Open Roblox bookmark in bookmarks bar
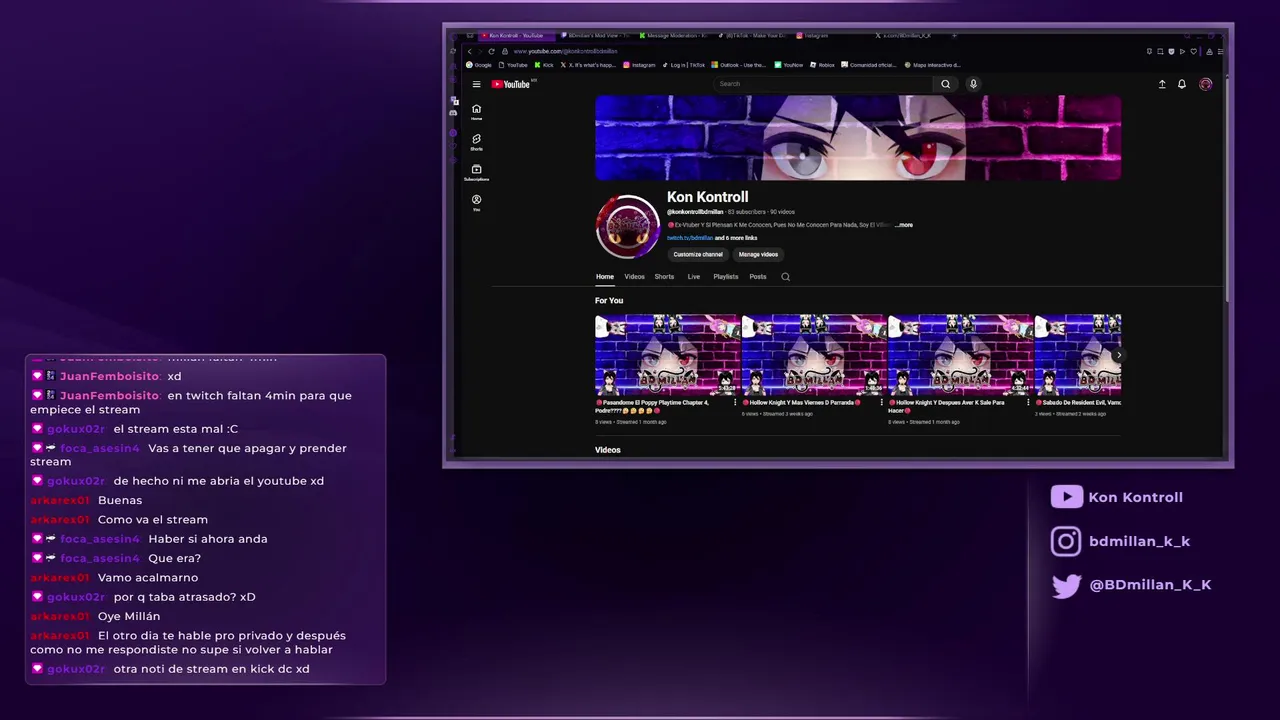 pyautogui.click(x=822, y=65)
